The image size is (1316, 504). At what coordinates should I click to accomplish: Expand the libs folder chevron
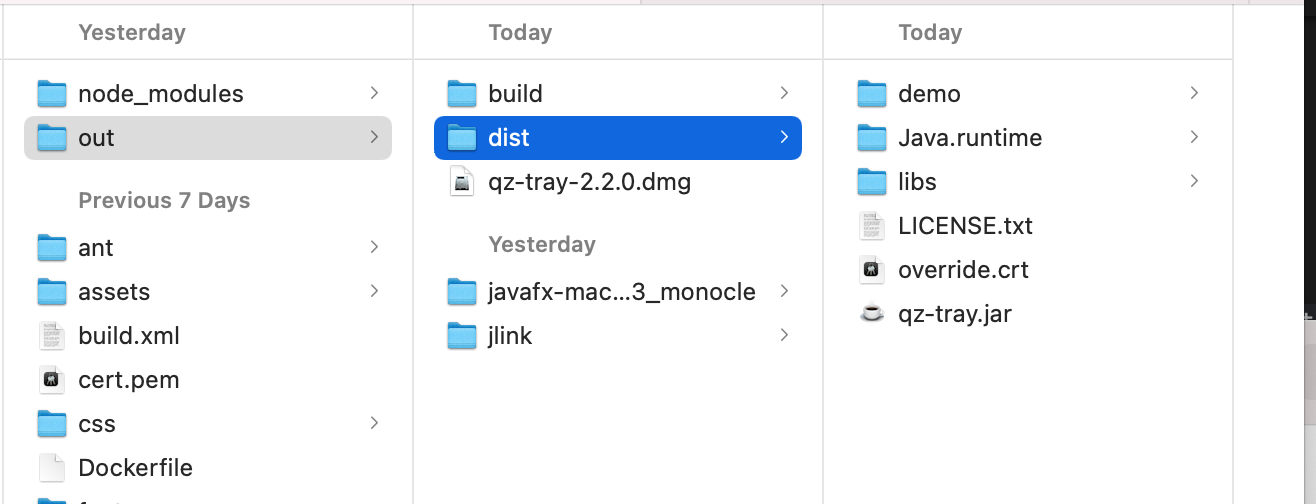coord(1194,181)
